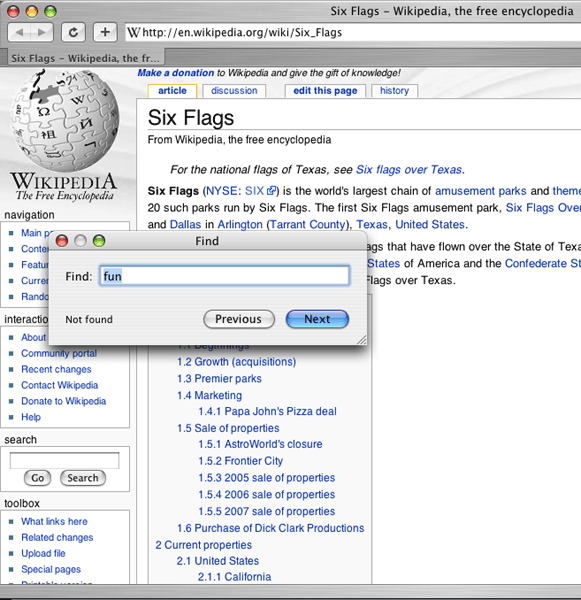Go to 1.4.1 Papa John's Pizza deal
Image resolution: width=581 pixels, height=600 pixels.
pyautogui.click(x=267, y=411)
